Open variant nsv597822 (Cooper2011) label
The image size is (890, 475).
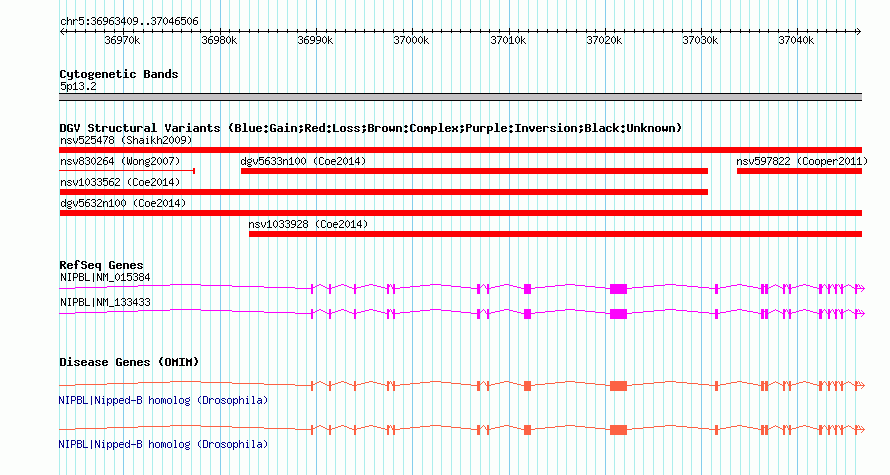[801, 161]
